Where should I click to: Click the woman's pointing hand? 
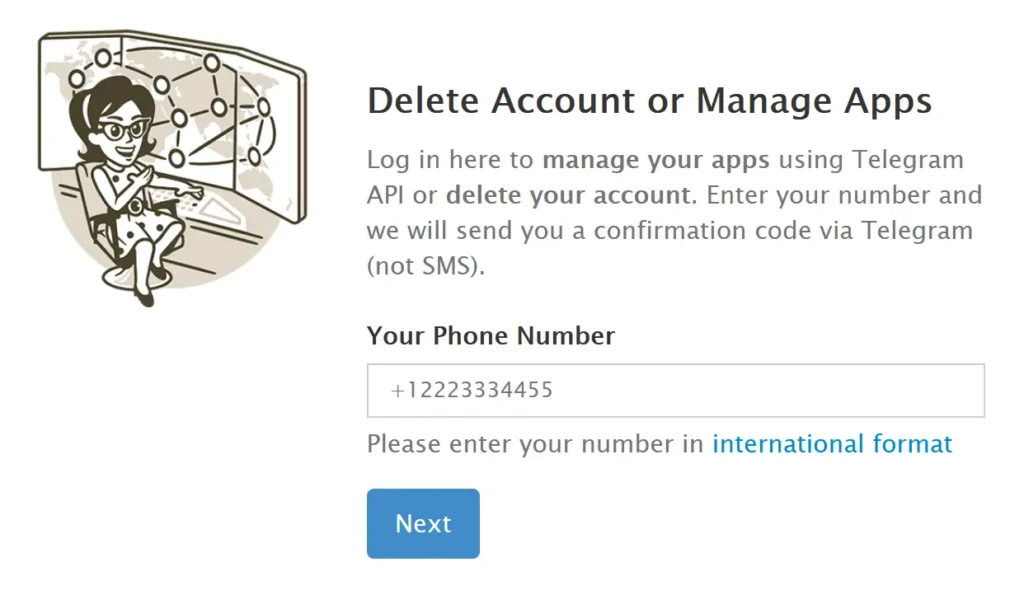click(192, 191)
